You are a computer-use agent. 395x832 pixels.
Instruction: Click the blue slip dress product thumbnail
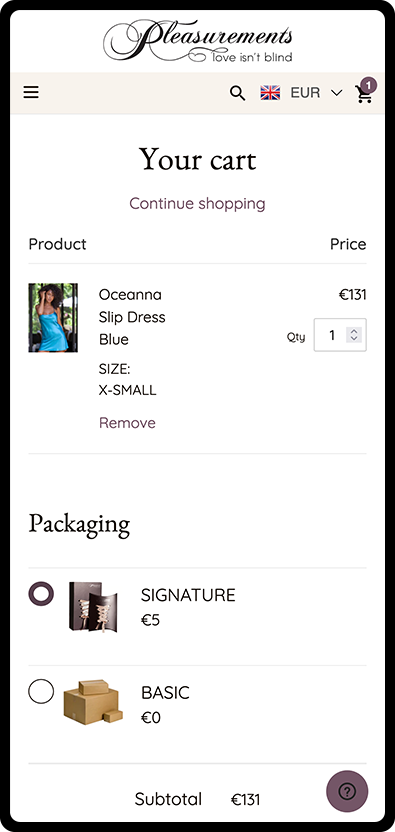click(53, 318)
